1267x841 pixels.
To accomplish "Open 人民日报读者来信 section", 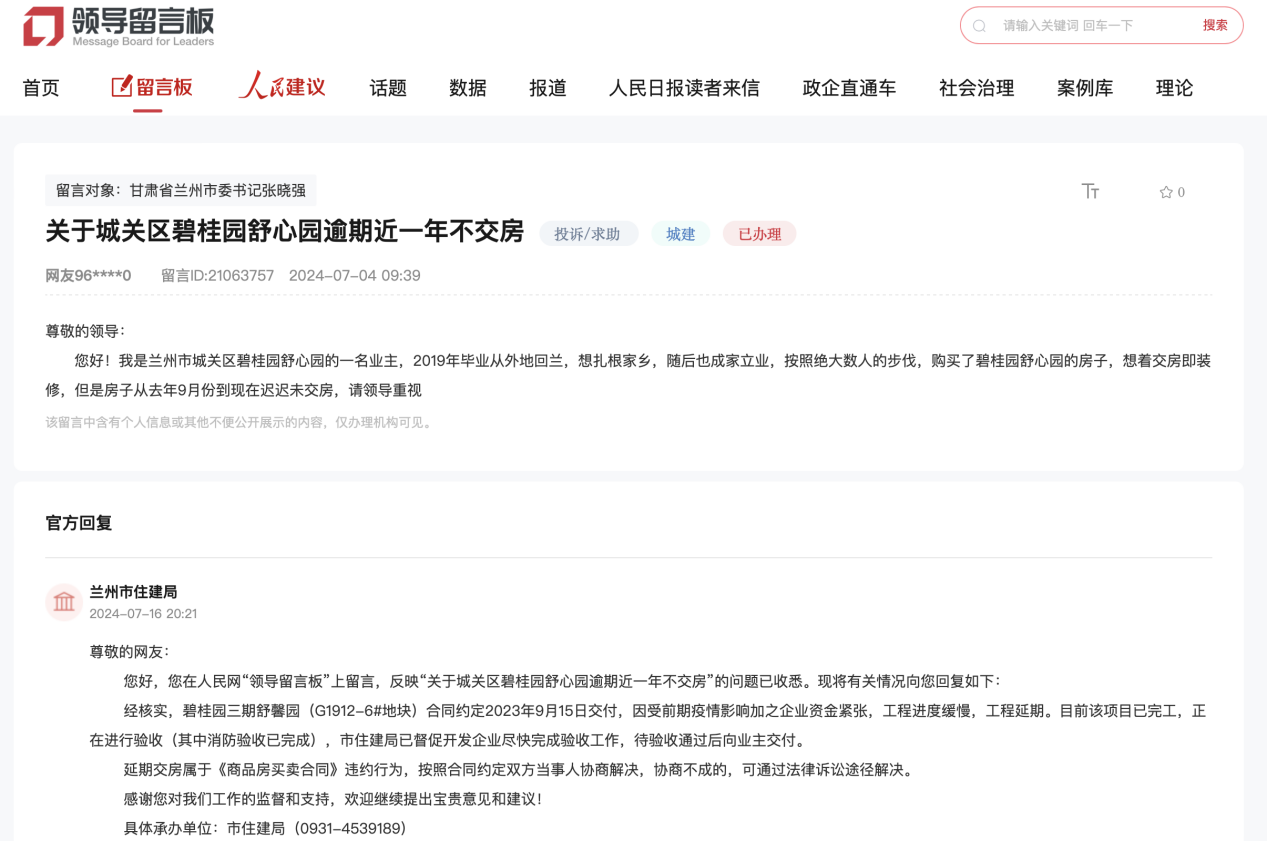I will click(684, 88).
